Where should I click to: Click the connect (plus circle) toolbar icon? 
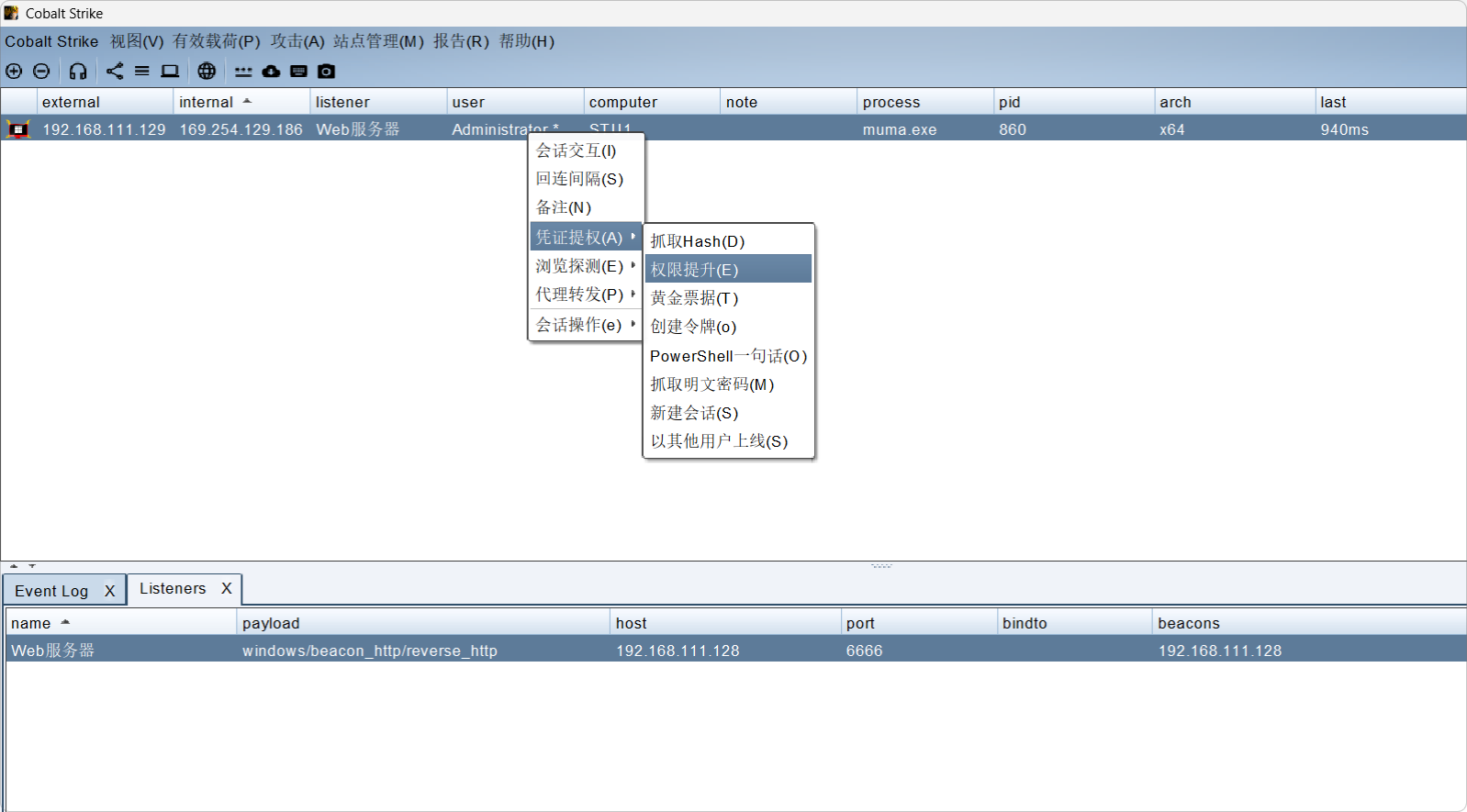pyautogui.click(x=14, y=71)
